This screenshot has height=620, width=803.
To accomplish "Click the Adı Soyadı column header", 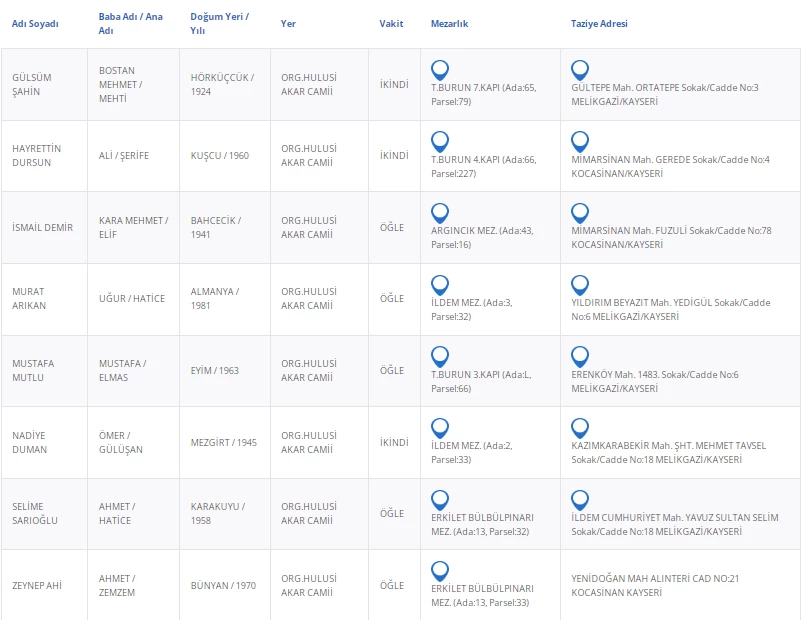I will (35, 23).
